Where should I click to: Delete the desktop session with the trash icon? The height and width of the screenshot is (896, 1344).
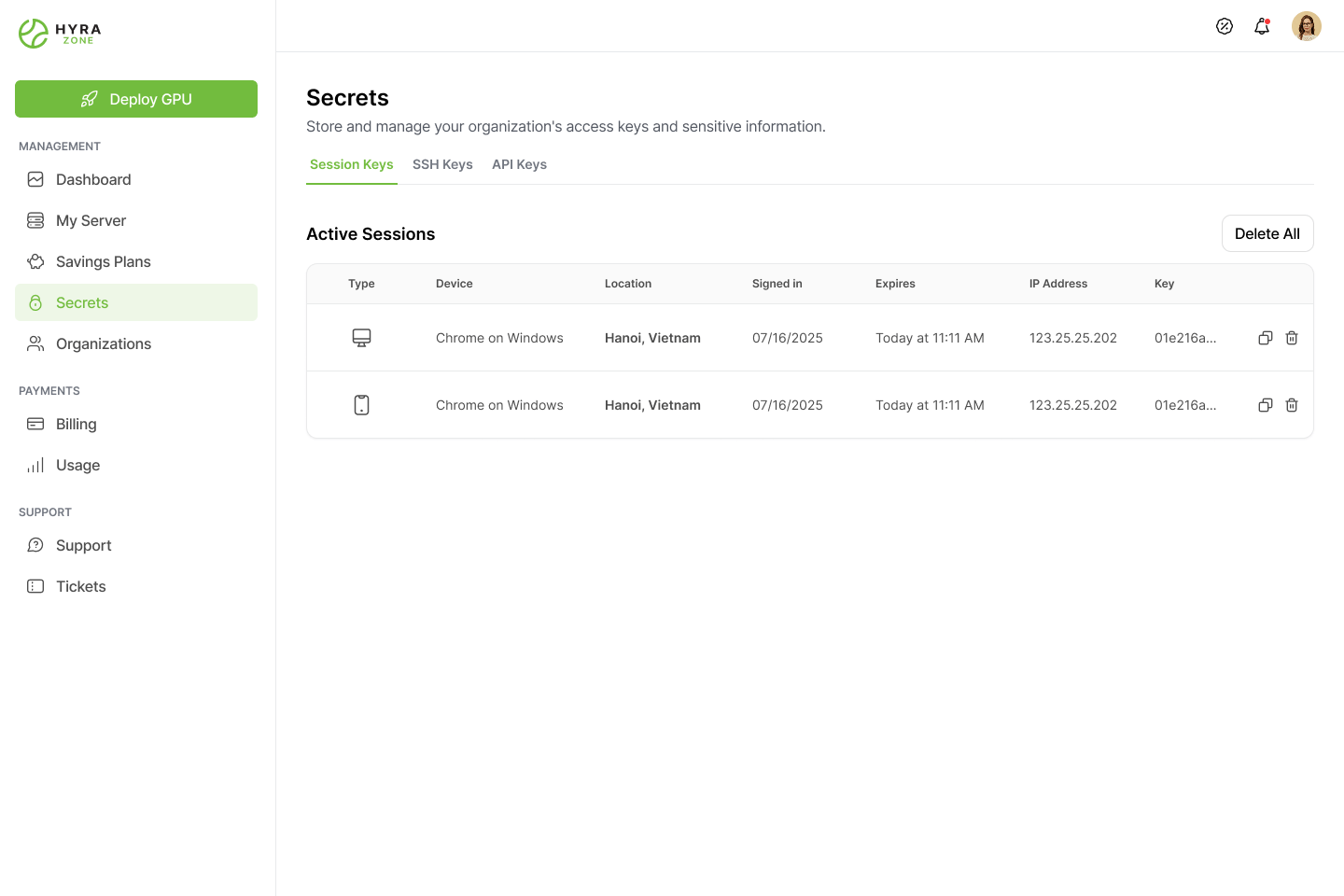[1292, 338]
